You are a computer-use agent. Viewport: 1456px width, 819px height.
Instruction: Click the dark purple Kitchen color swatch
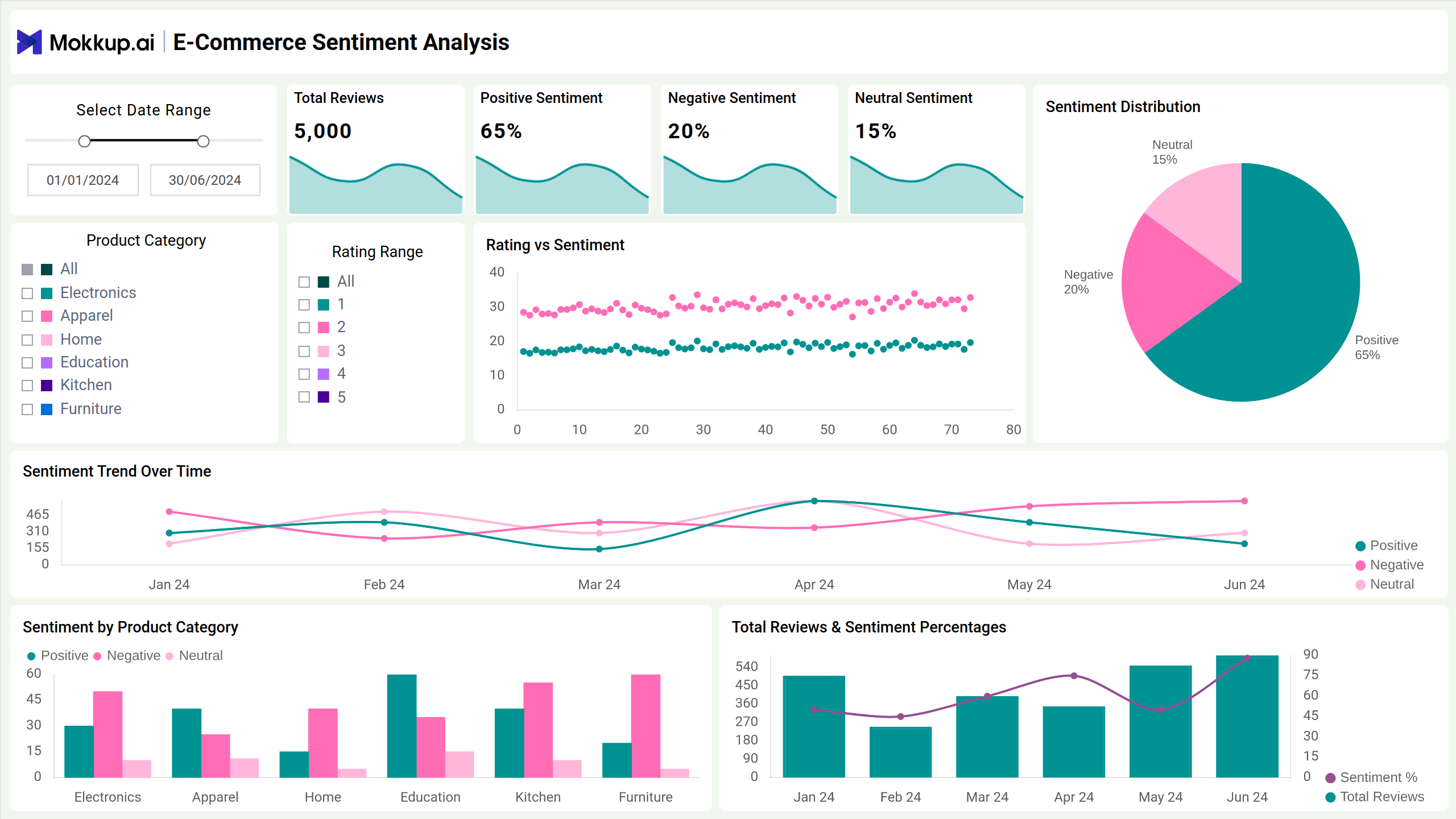(47, 385)
